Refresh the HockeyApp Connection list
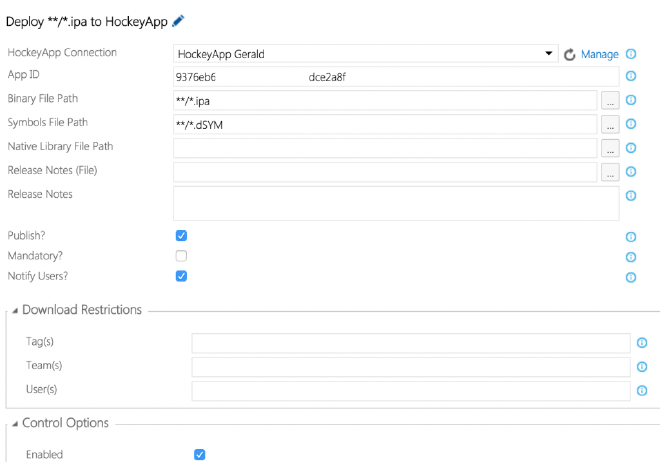660x462 pixels. click(x=570, y=54)
